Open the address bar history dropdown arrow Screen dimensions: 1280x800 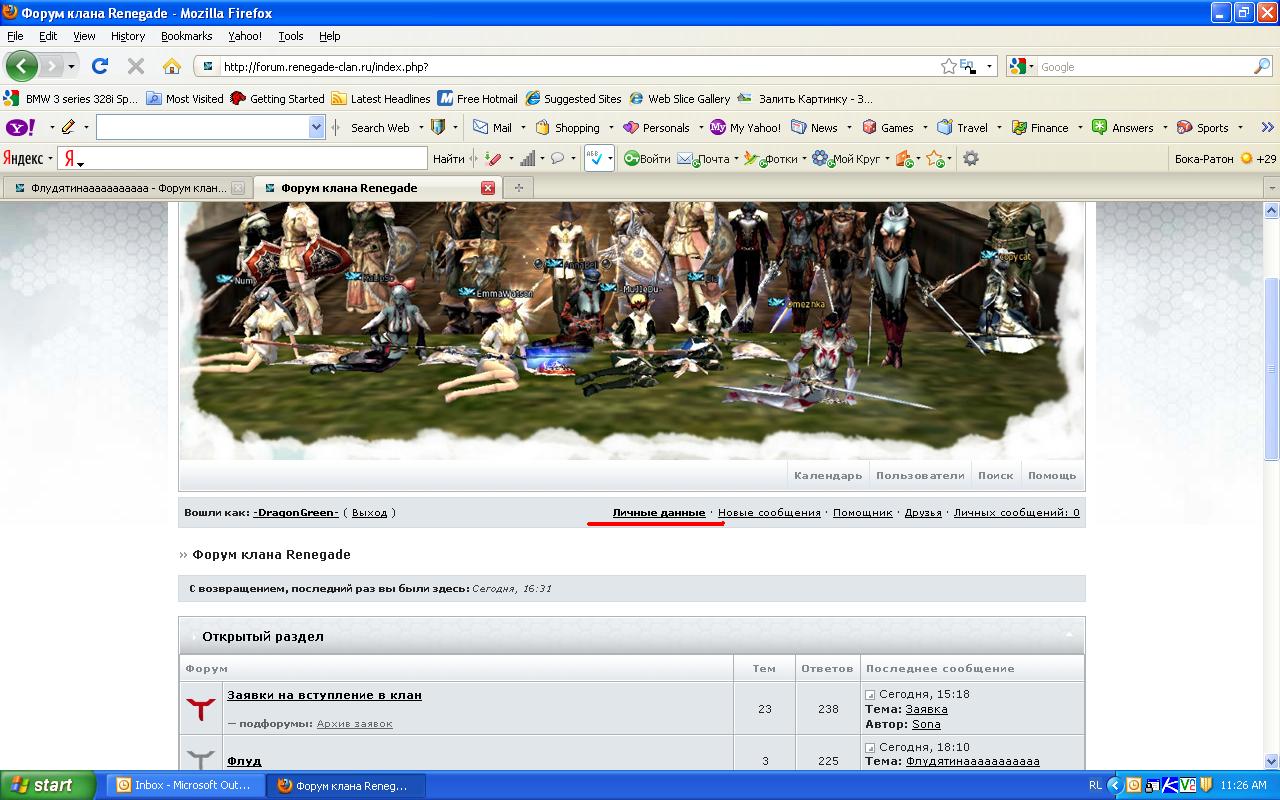[990, 66]
